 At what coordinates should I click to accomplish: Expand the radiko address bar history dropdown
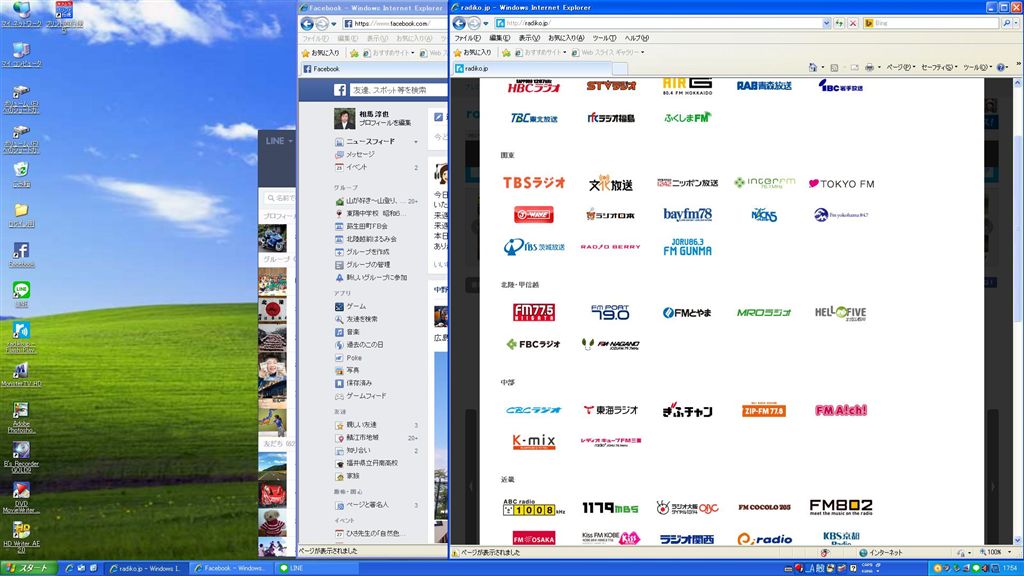tap(827, 23)
